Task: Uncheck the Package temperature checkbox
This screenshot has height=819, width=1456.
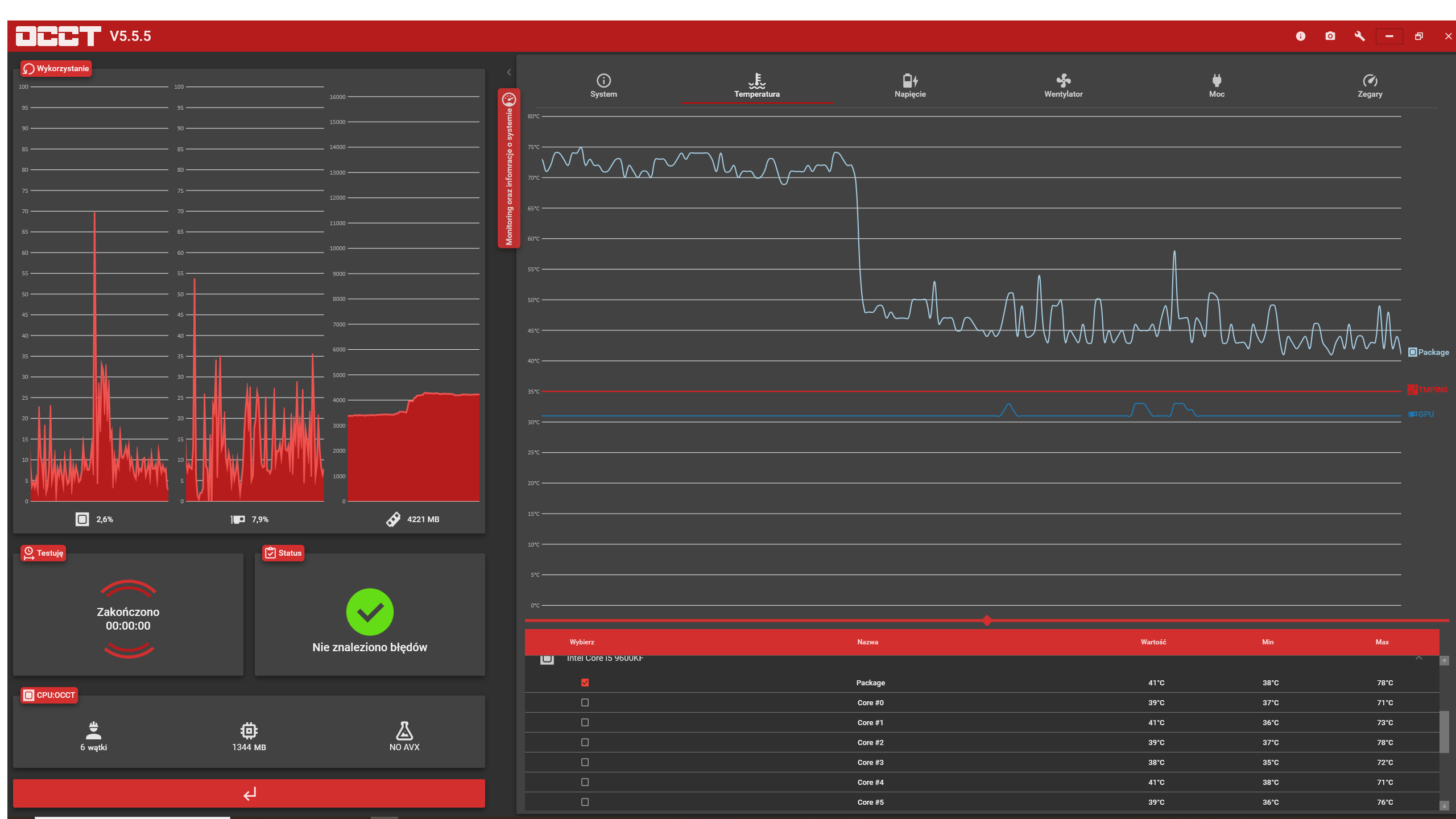Action: tap(585, 682)
